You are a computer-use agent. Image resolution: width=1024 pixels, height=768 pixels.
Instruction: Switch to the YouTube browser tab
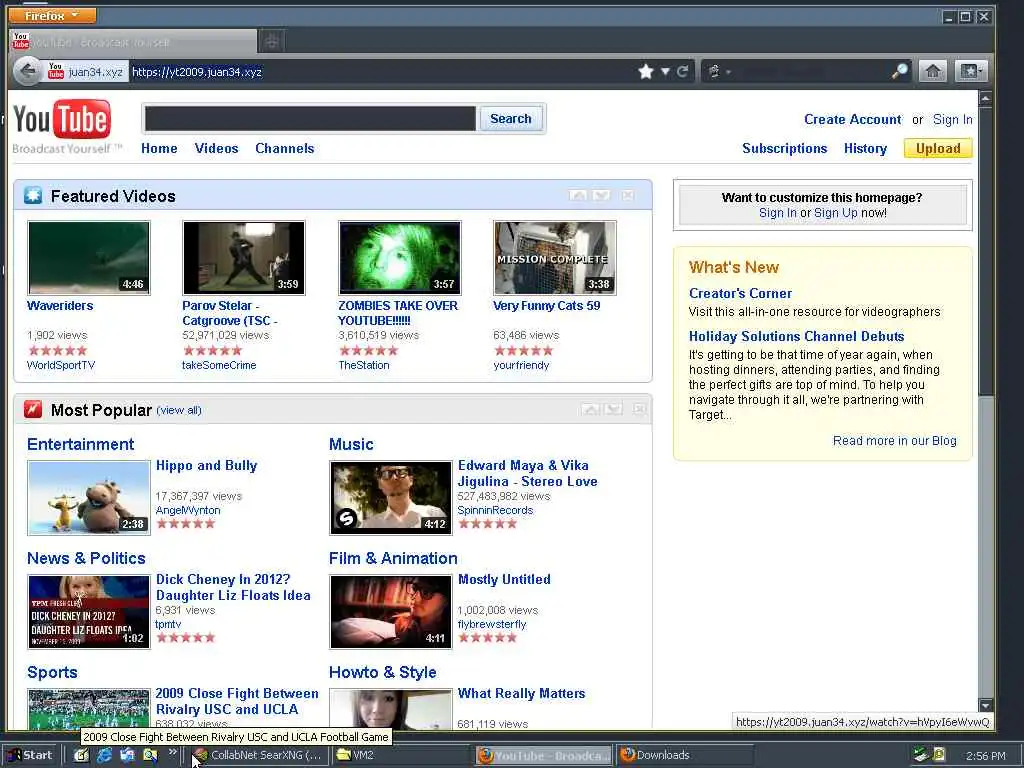point(134,42)
